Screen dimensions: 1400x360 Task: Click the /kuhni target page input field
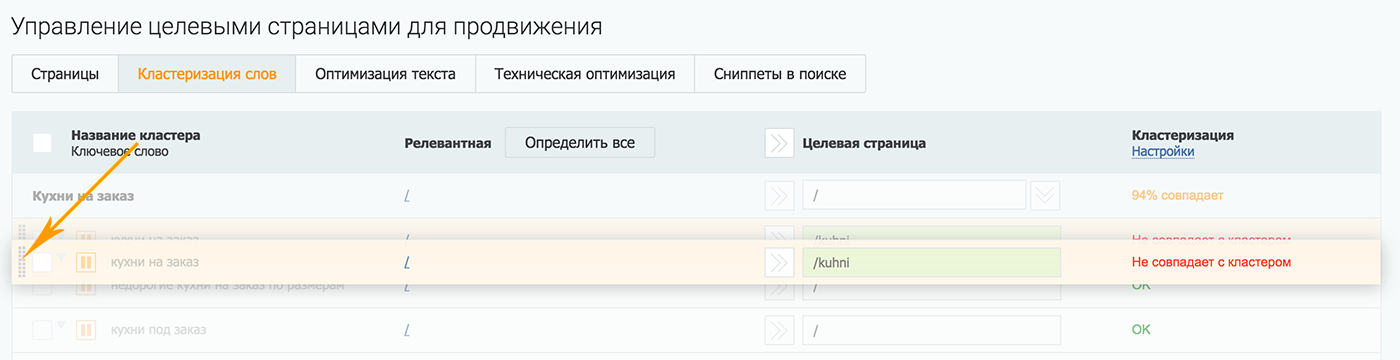931,262
